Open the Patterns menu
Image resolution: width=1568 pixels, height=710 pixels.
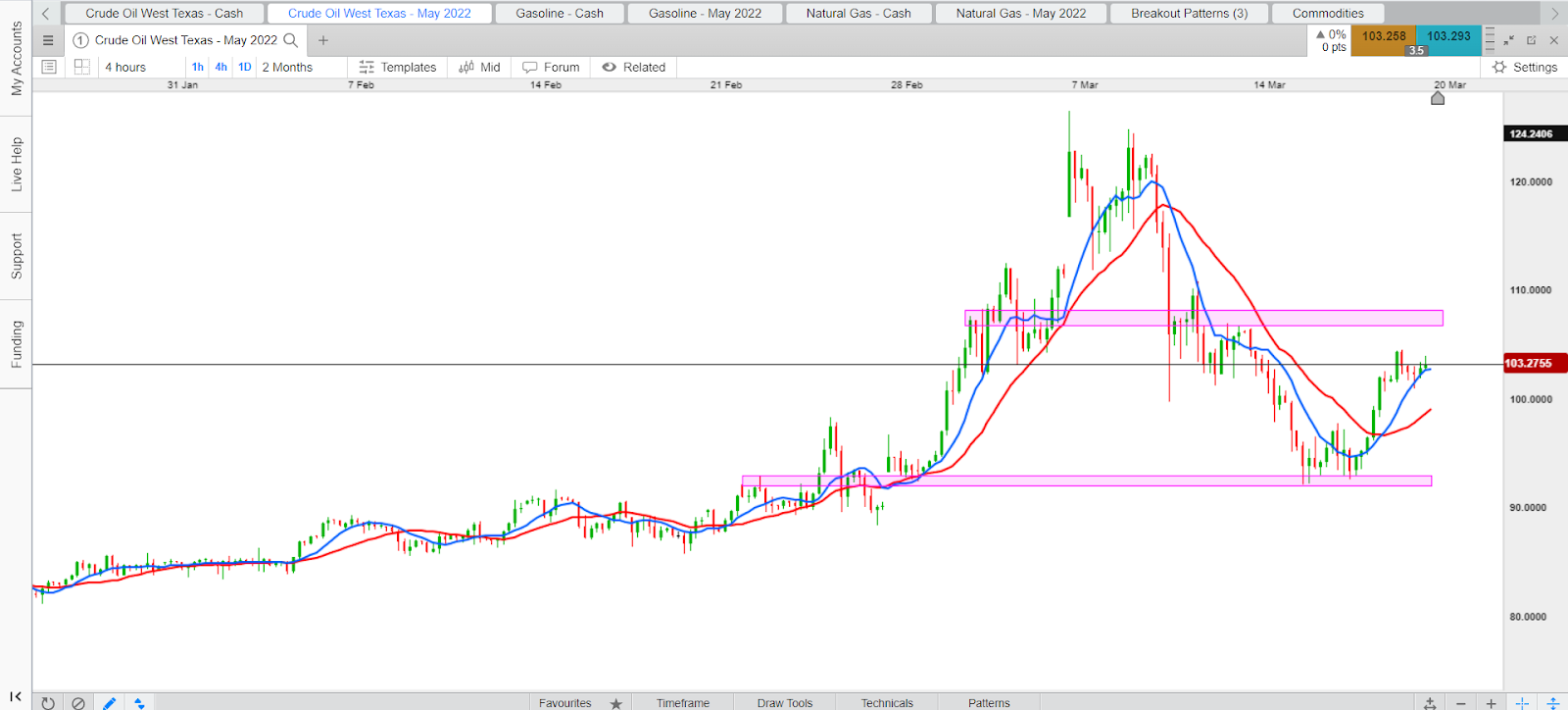point(989,703)
